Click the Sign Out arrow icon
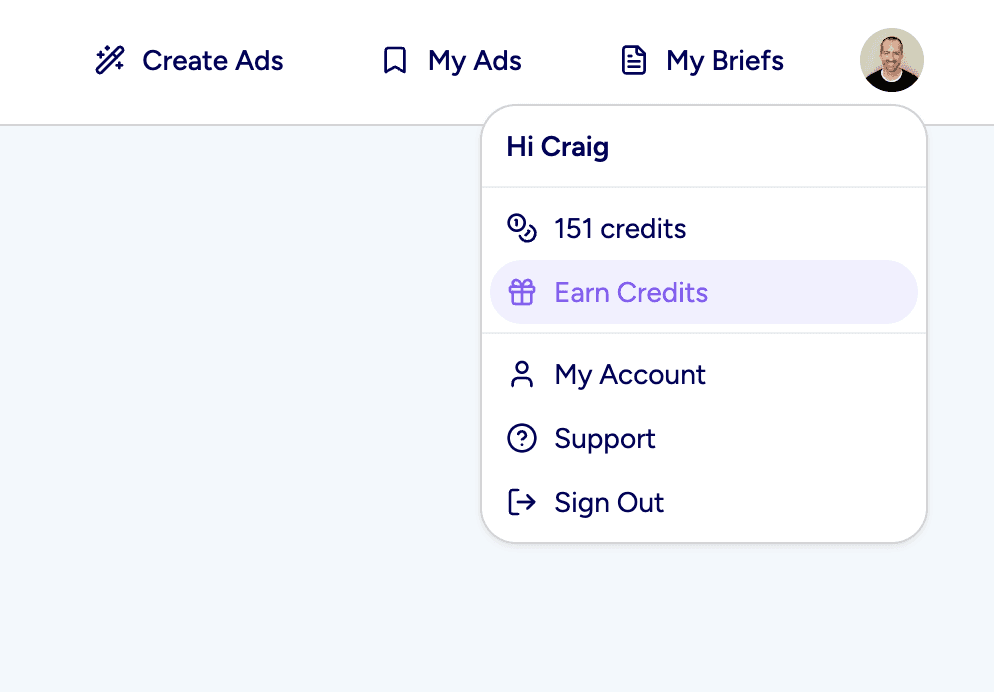994x692 pixels. coord(521,502)
